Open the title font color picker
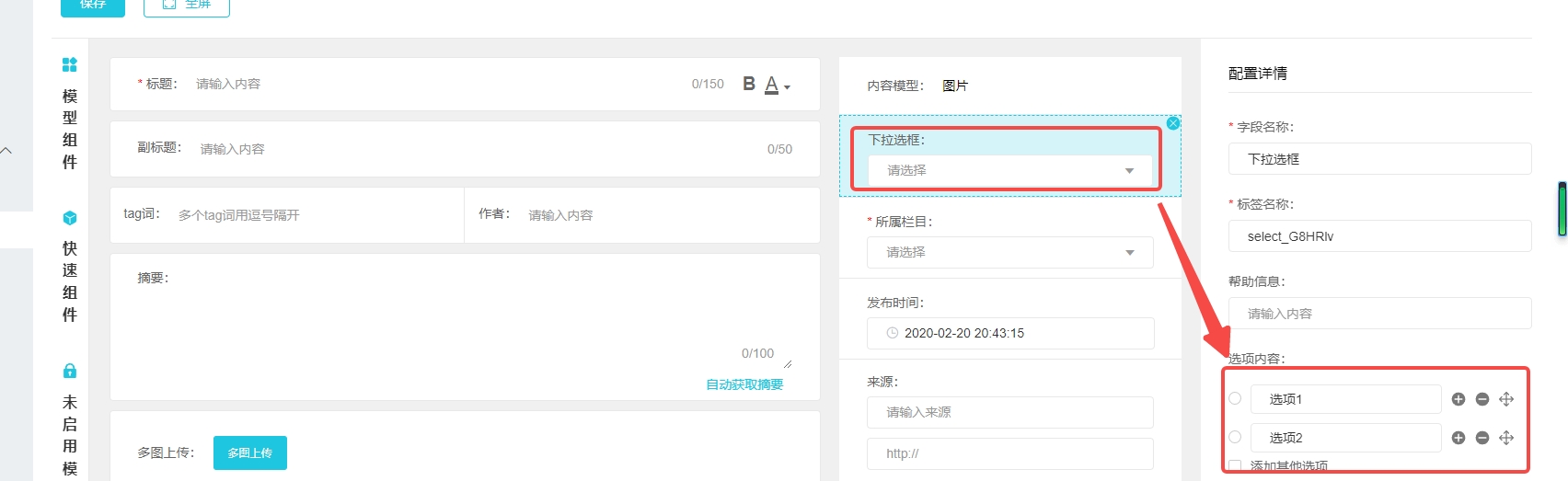This screenshot has width=1568, height=481. pos(778,85)
